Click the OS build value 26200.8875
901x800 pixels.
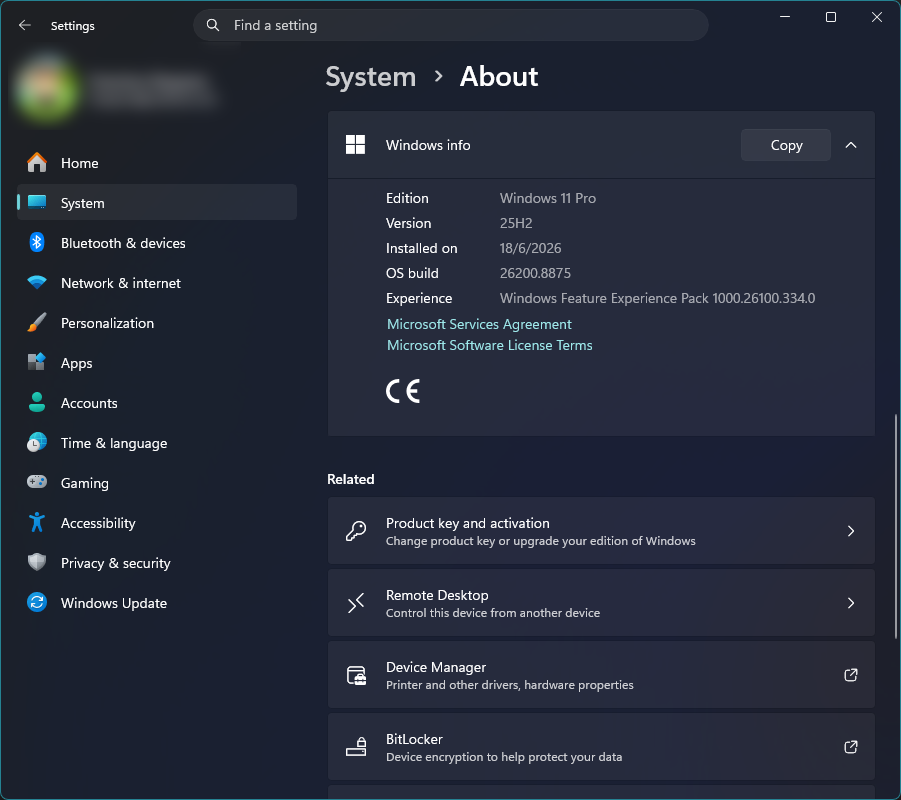click(535, 273)
